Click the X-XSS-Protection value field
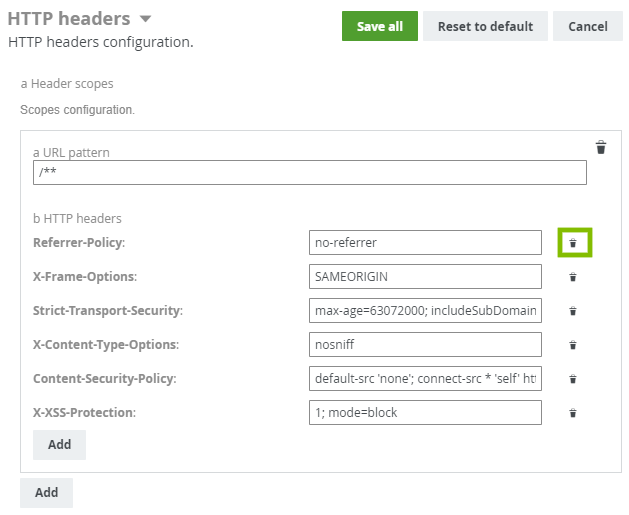Screen dimensions: 629x515 pos(425,412)
